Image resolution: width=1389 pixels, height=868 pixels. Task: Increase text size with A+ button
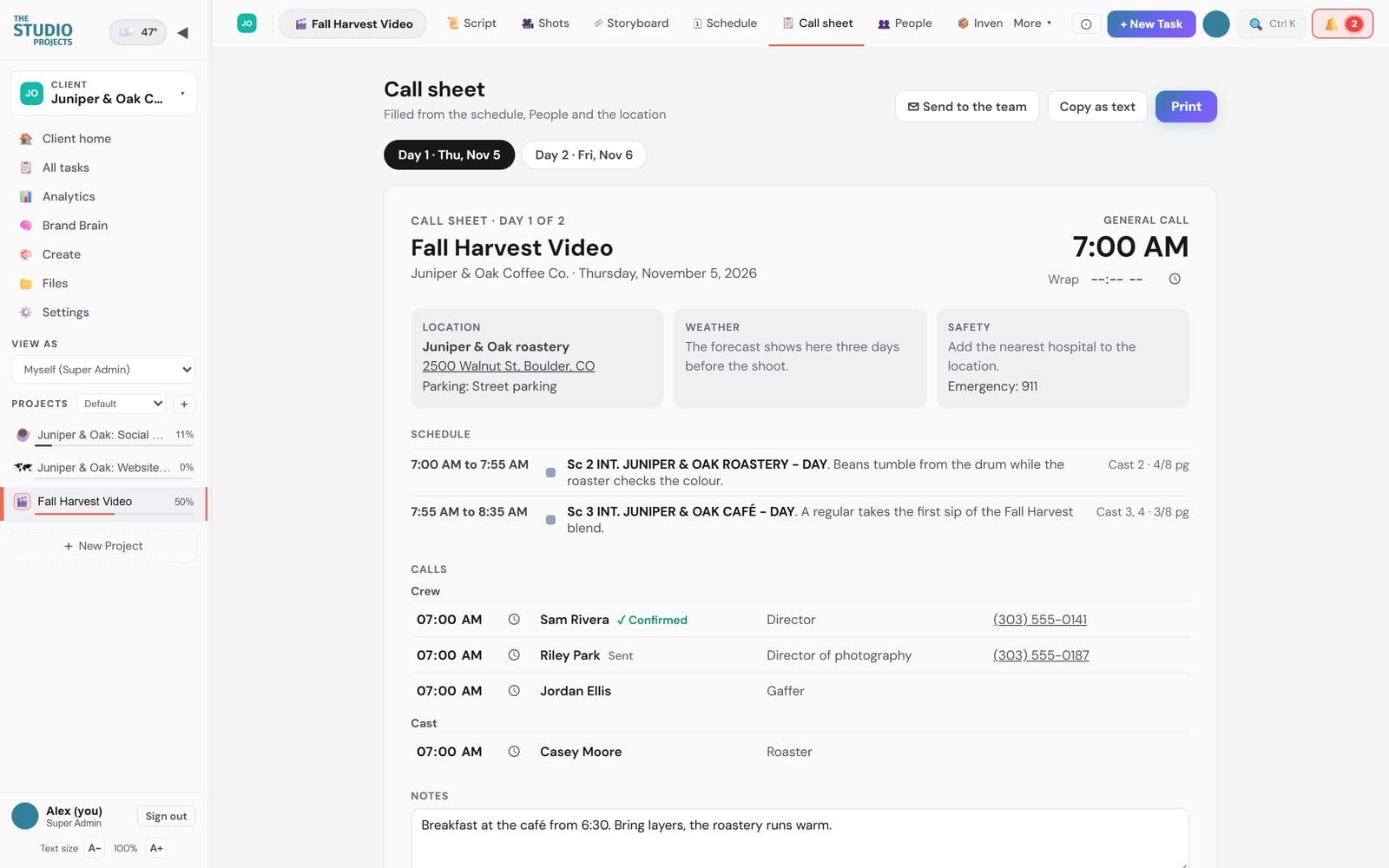156,848
